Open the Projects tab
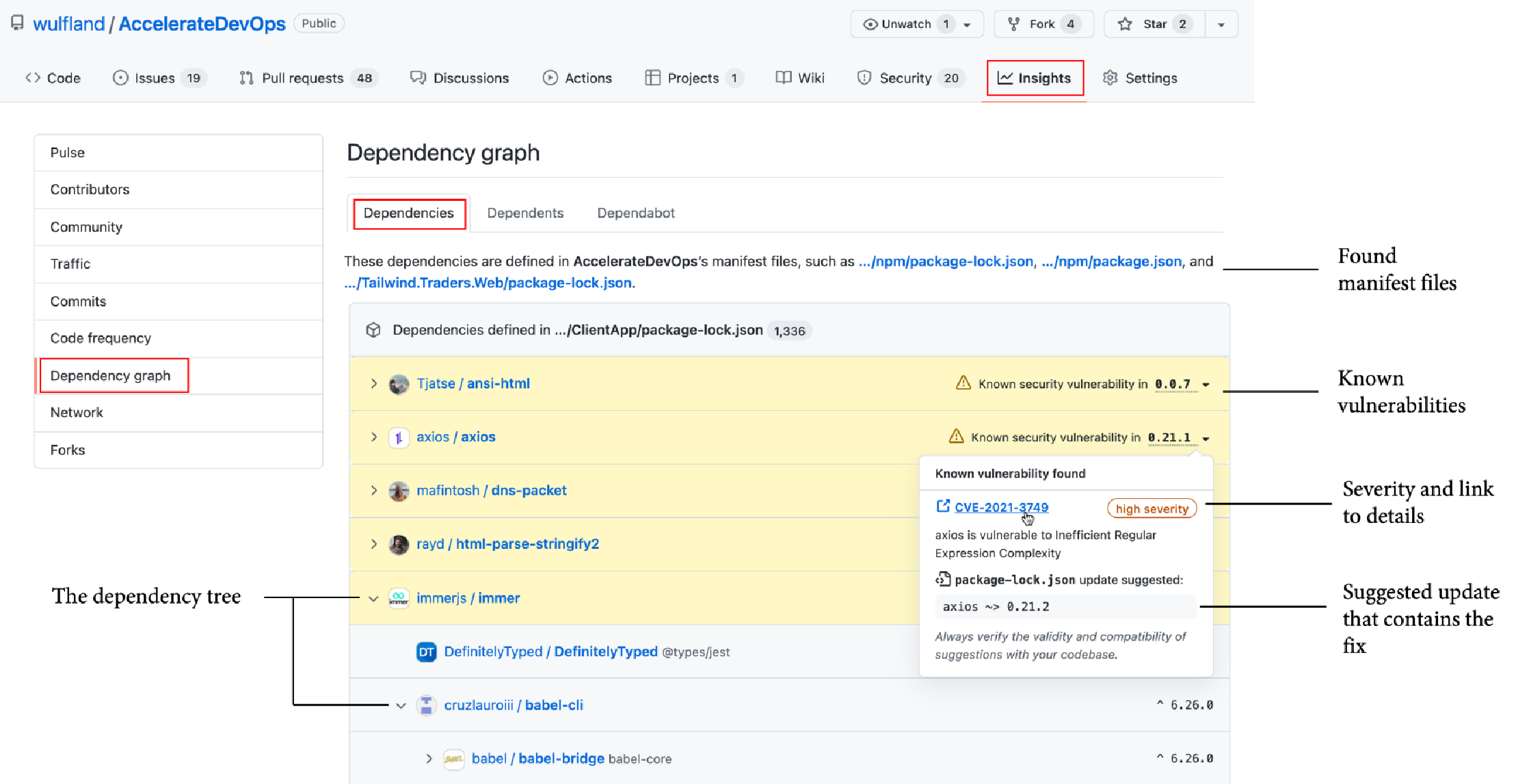 [x=694, y=78]
